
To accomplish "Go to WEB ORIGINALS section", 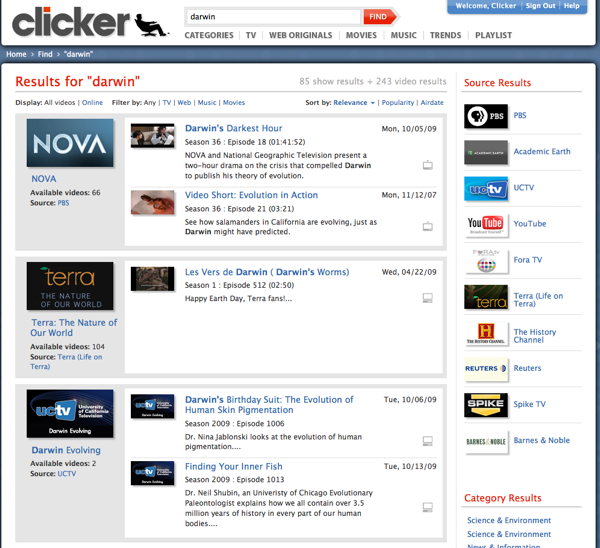I will coord(301,35).
